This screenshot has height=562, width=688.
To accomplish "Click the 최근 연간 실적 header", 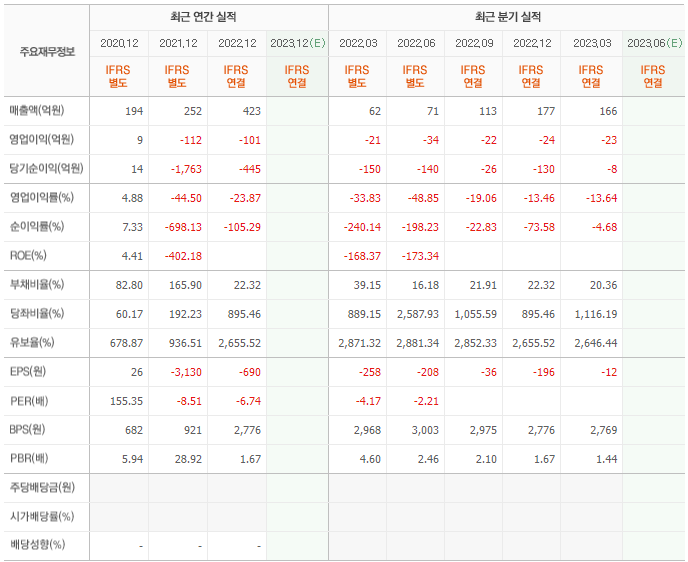I will (203, 17).
